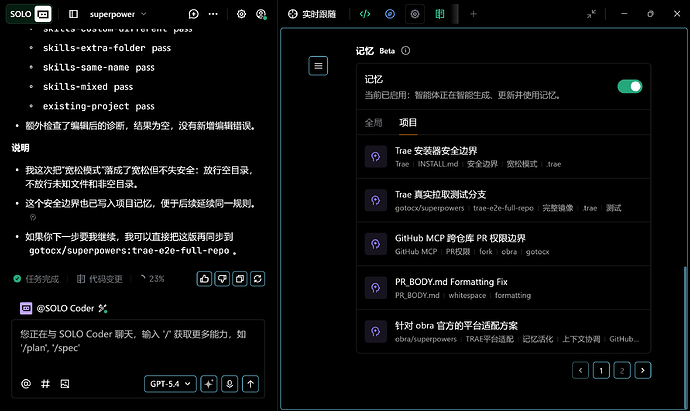Click the info icon next to Beta

[x=406, y=51]
